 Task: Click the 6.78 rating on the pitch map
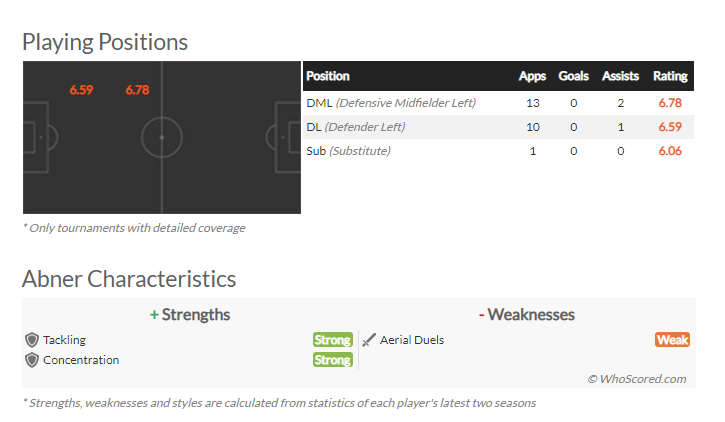[137, 90]
